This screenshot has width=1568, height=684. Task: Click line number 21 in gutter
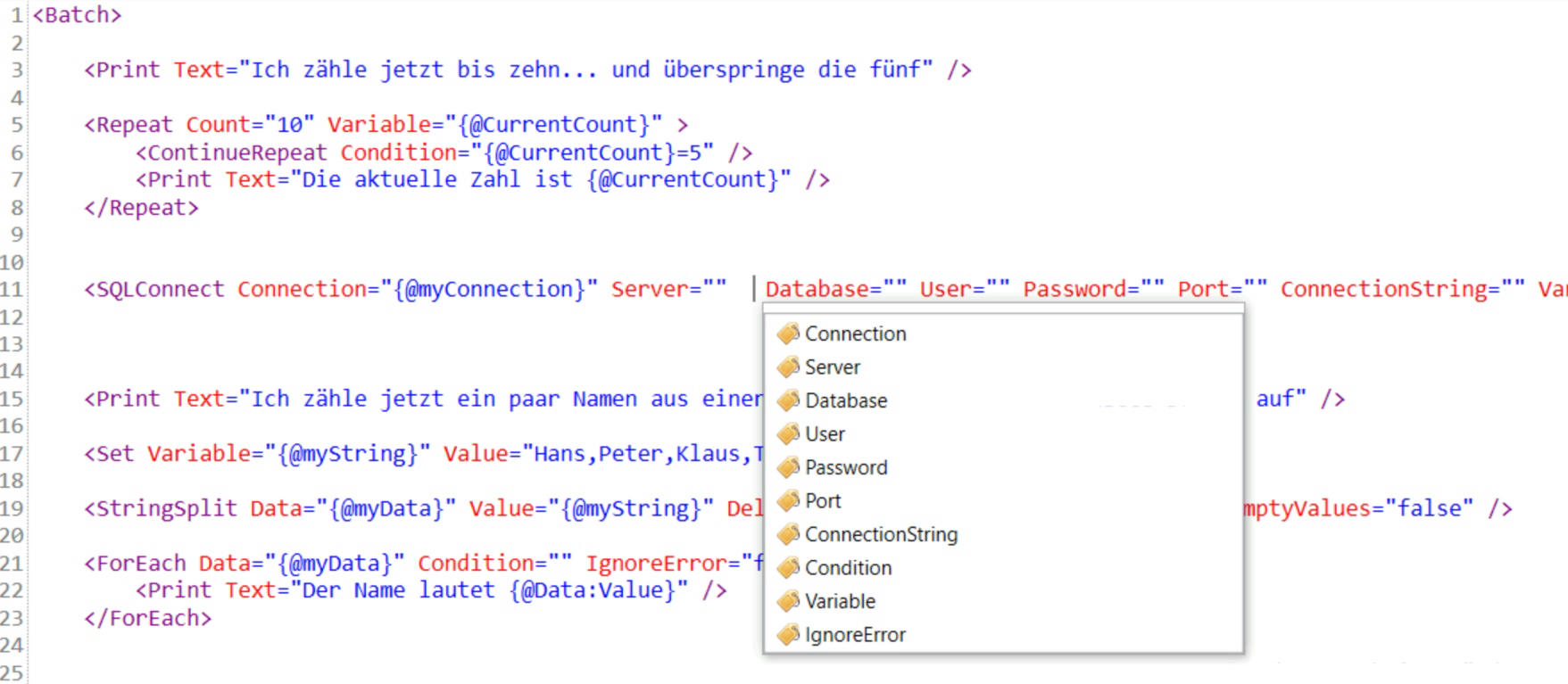[x=12, y=564]
